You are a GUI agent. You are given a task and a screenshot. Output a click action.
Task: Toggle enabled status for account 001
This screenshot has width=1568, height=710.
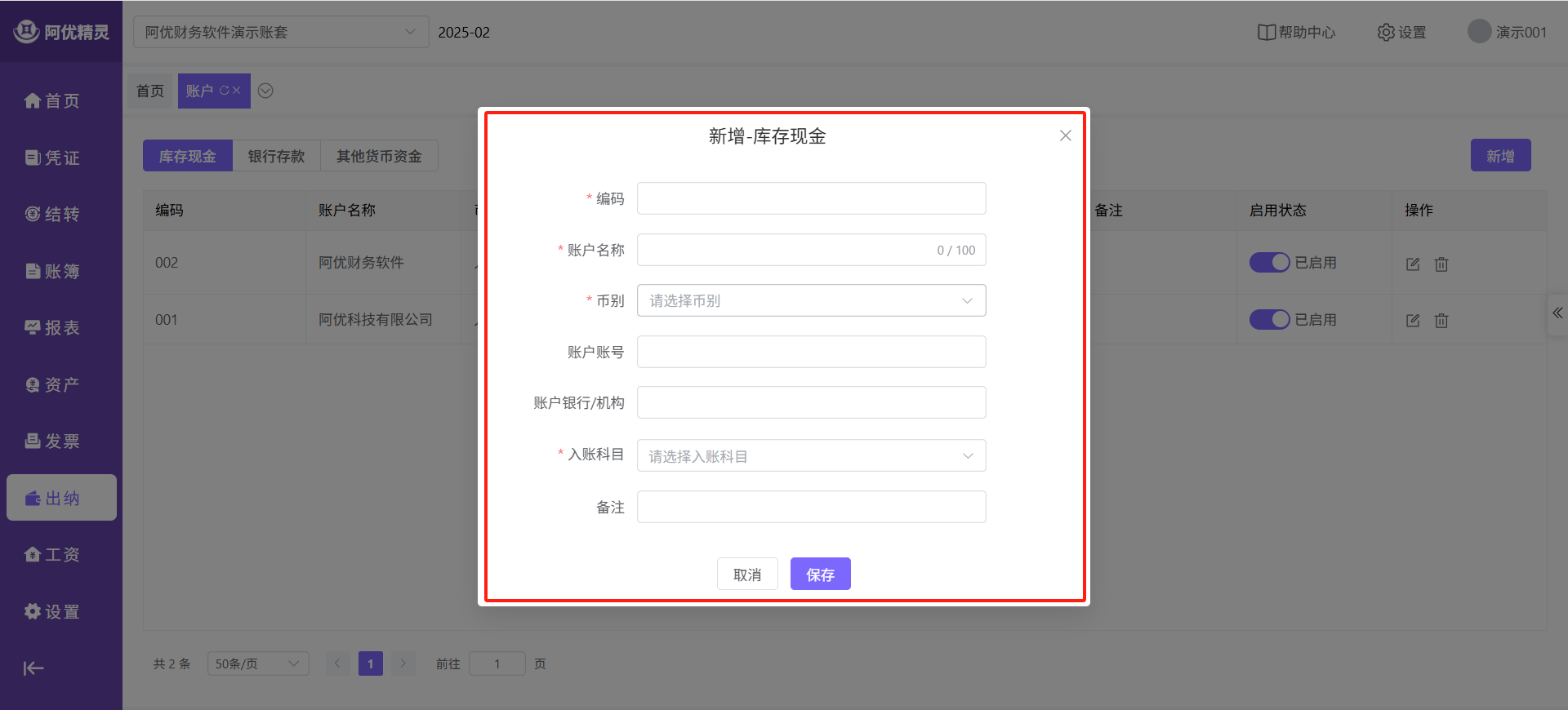(x=1269, y=320)
